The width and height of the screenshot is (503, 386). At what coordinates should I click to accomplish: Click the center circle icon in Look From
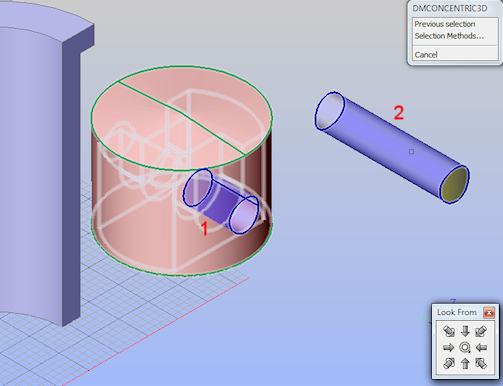[x=465, y=348]
